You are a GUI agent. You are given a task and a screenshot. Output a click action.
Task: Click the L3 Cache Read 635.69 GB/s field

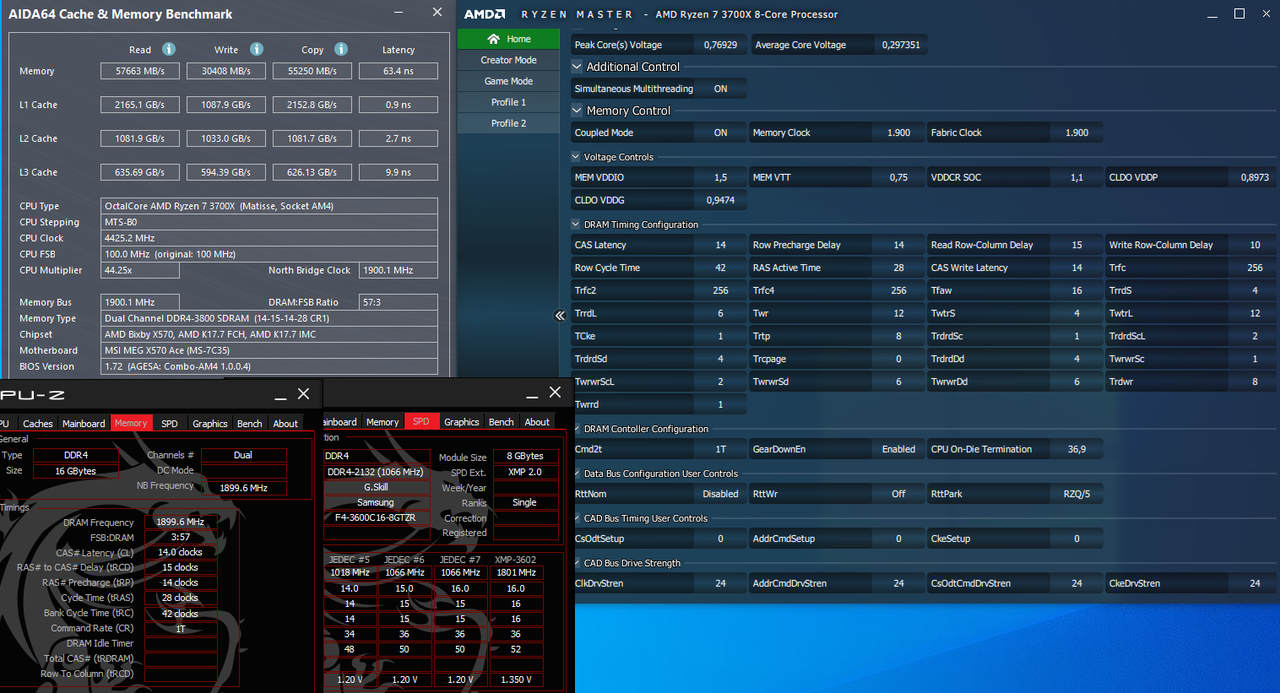(x=141, y=172)
